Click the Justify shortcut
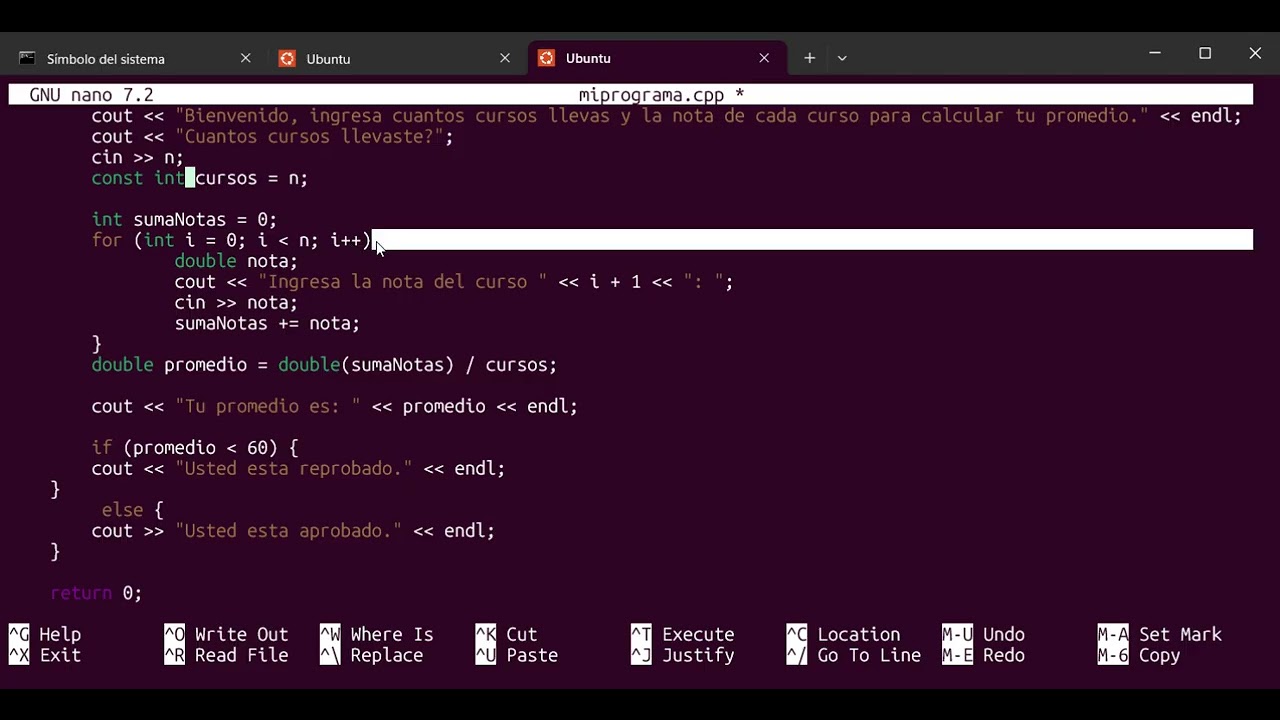The width and height of the screenshot is (1280, 720). pyautogui.click(x=683, y=655)
